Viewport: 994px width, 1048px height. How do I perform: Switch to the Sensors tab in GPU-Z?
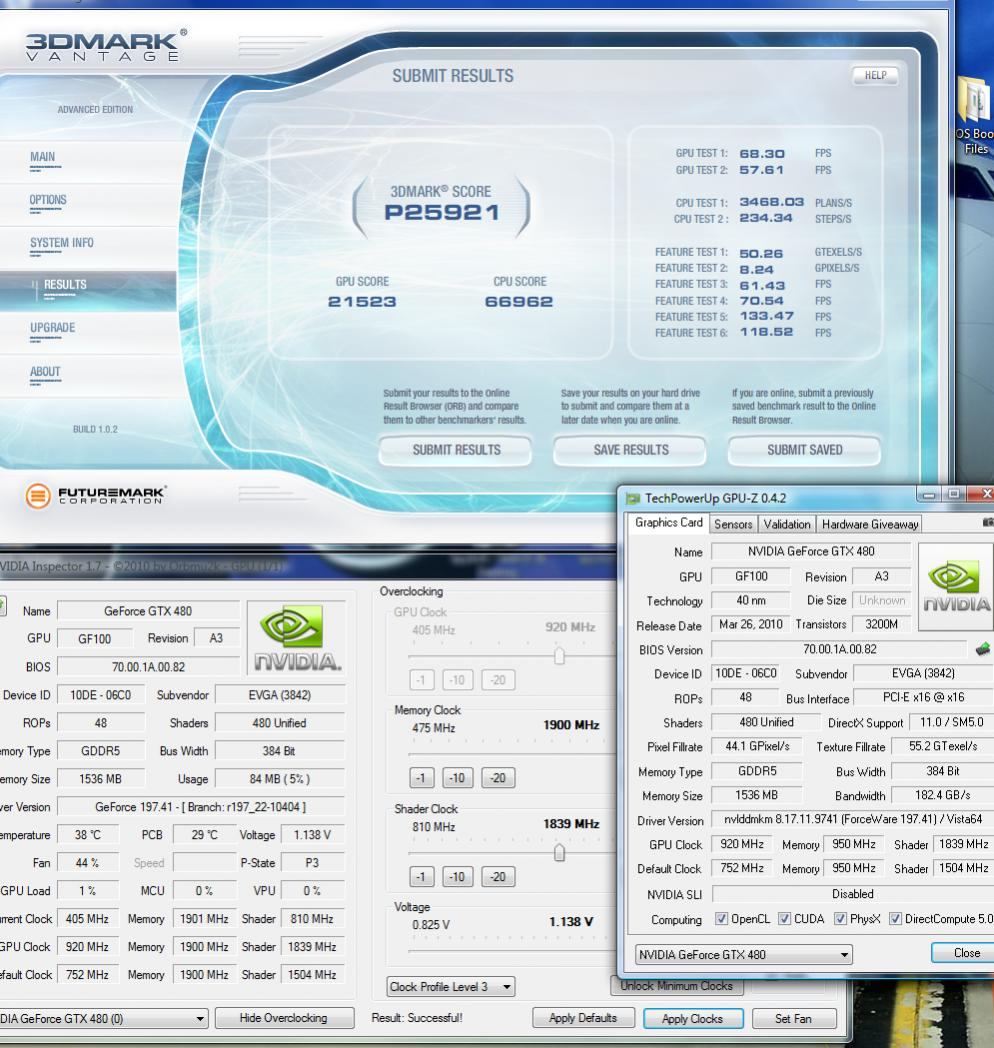tap(733, 525)
